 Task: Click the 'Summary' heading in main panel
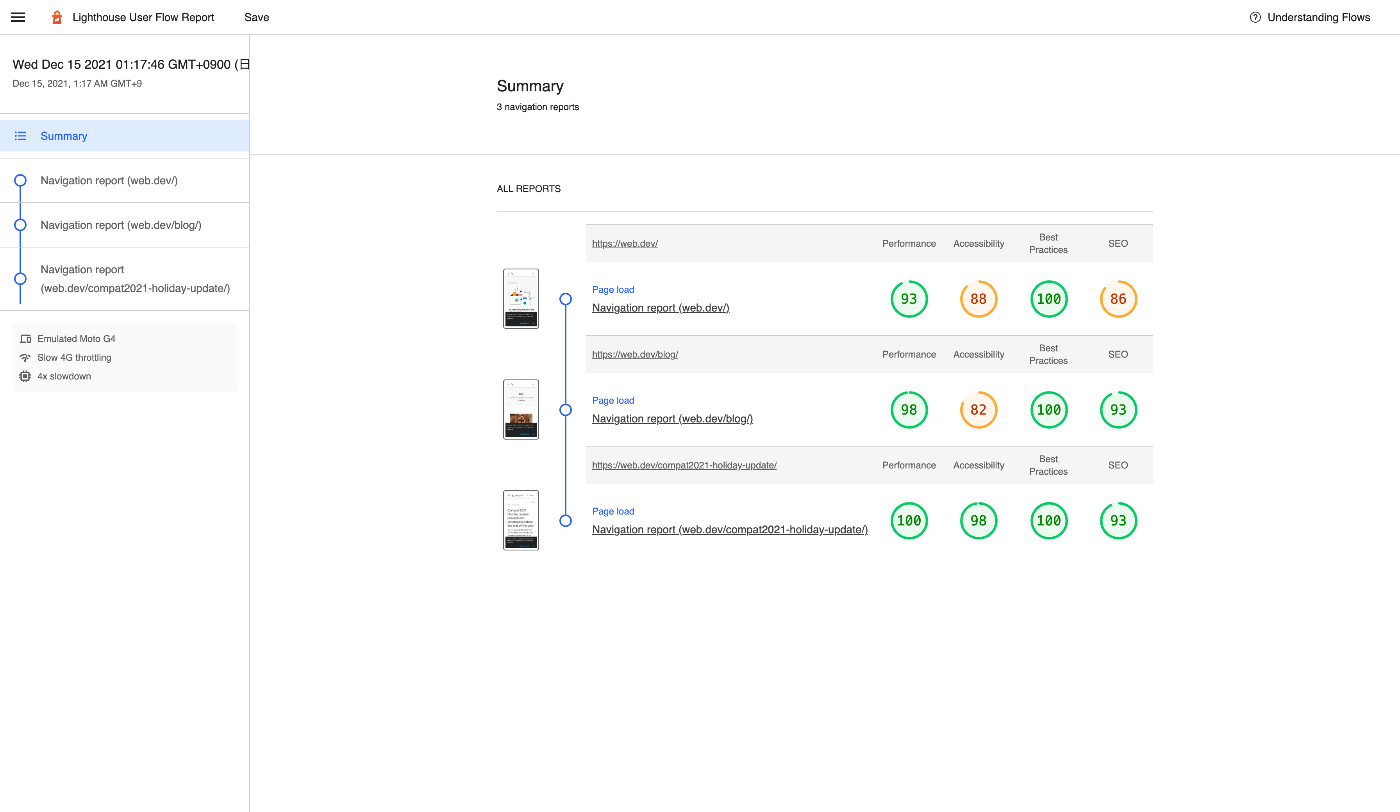tap(530, 86)
